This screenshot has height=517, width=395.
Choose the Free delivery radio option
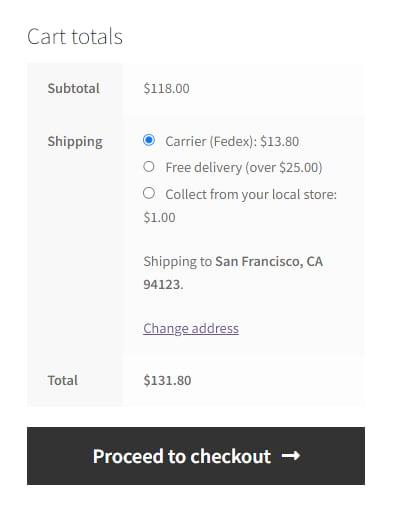(x=149, y=166)
